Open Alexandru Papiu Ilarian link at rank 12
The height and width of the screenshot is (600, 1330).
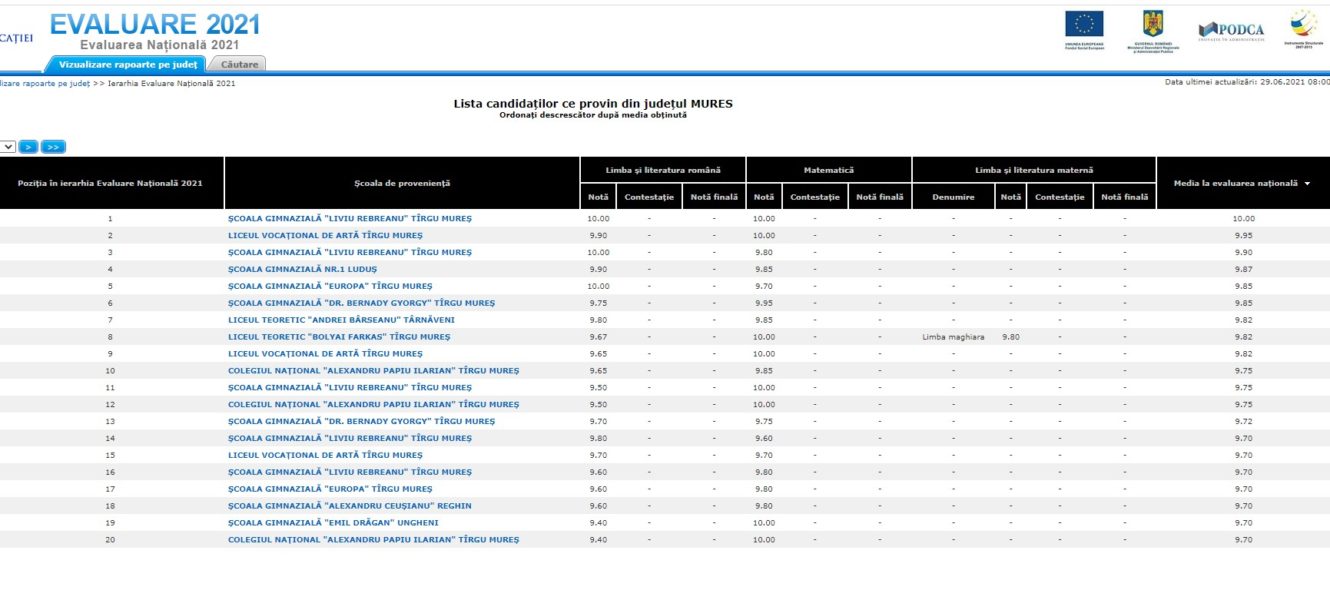coord(373,404)
